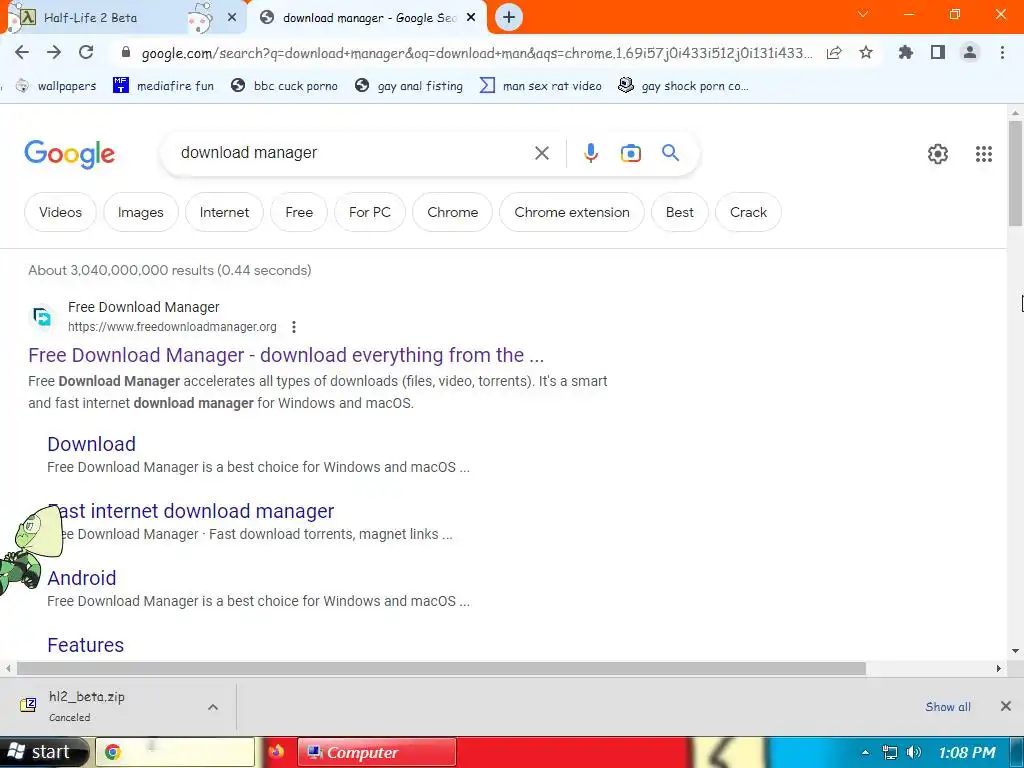Image resolution: width=1024 pixels, height=768 pixels.
Task: Reload the Google search page
Action: click(x=86, y=53)
